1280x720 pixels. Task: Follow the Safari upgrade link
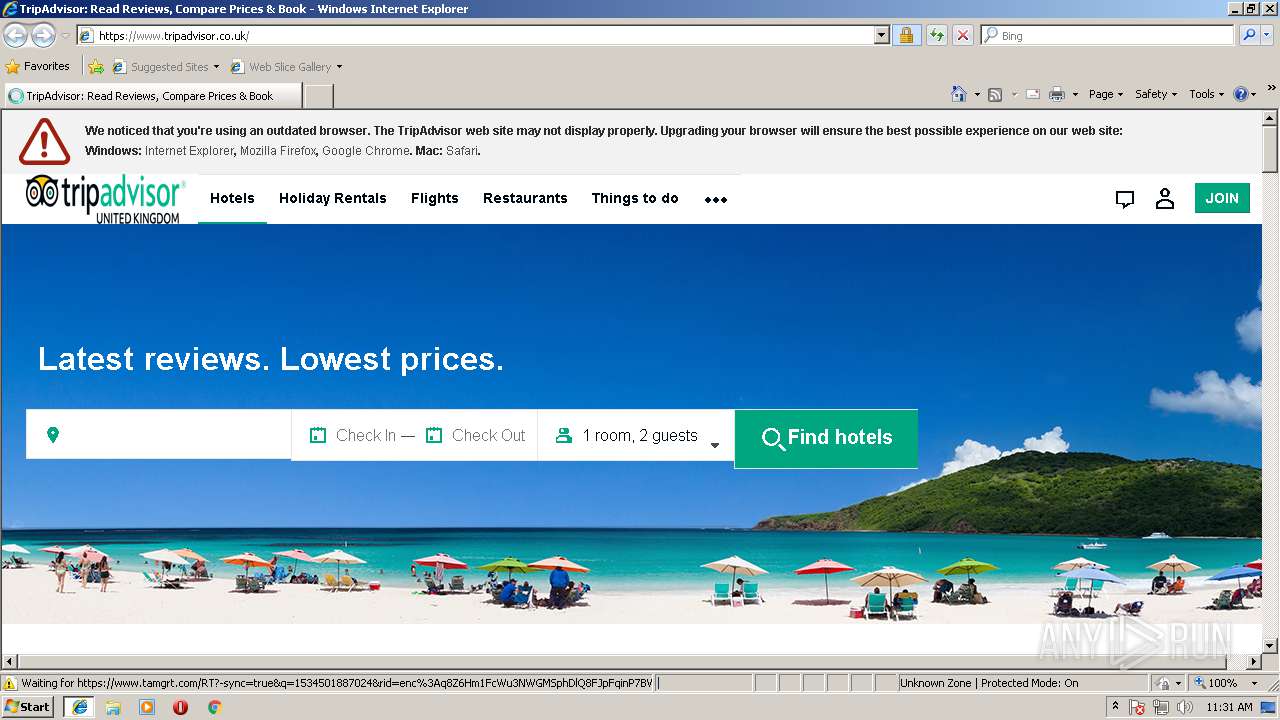[x=462, y=151]
